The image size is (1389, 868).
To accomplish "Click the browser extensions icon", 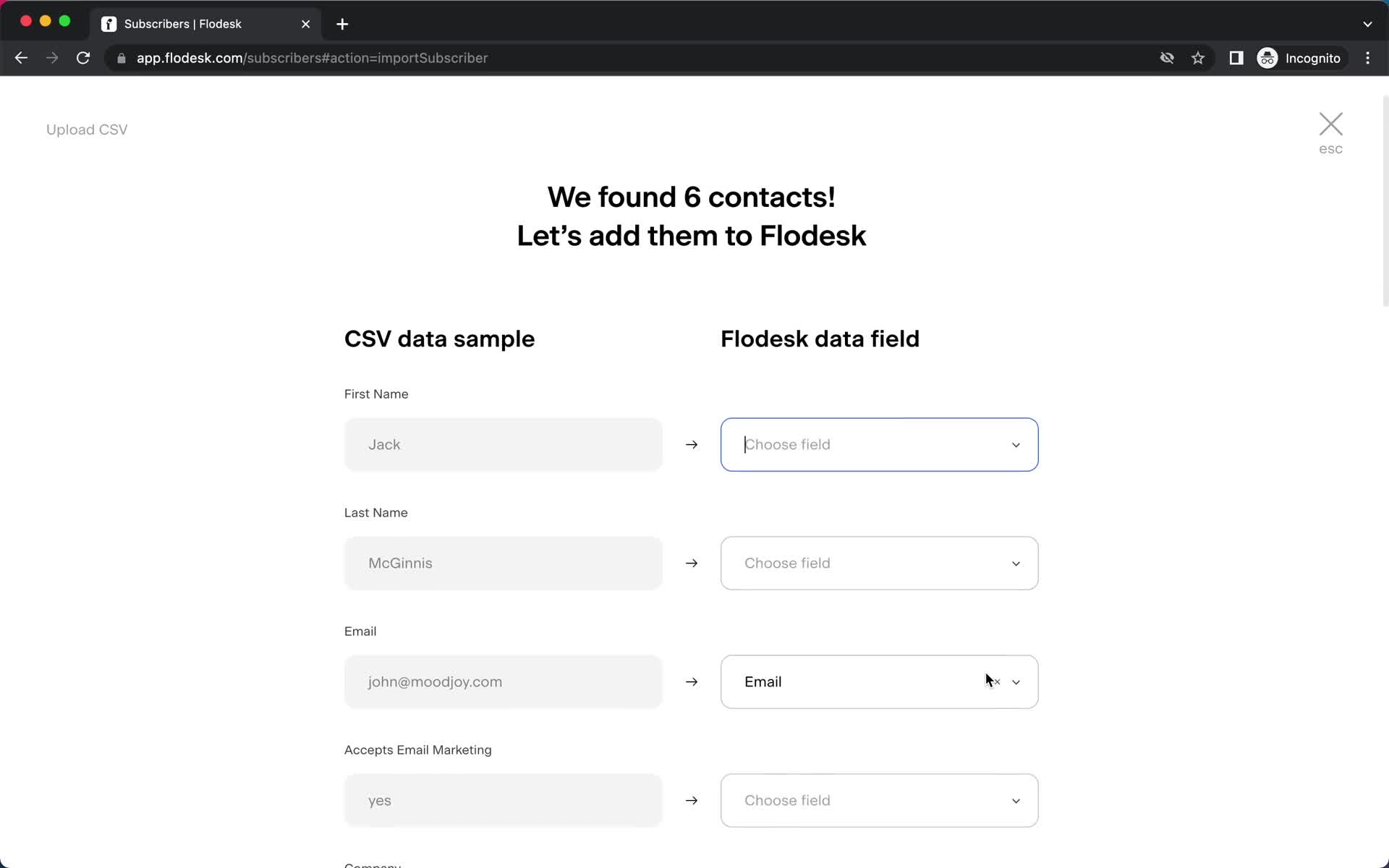I will (1235, 58).
